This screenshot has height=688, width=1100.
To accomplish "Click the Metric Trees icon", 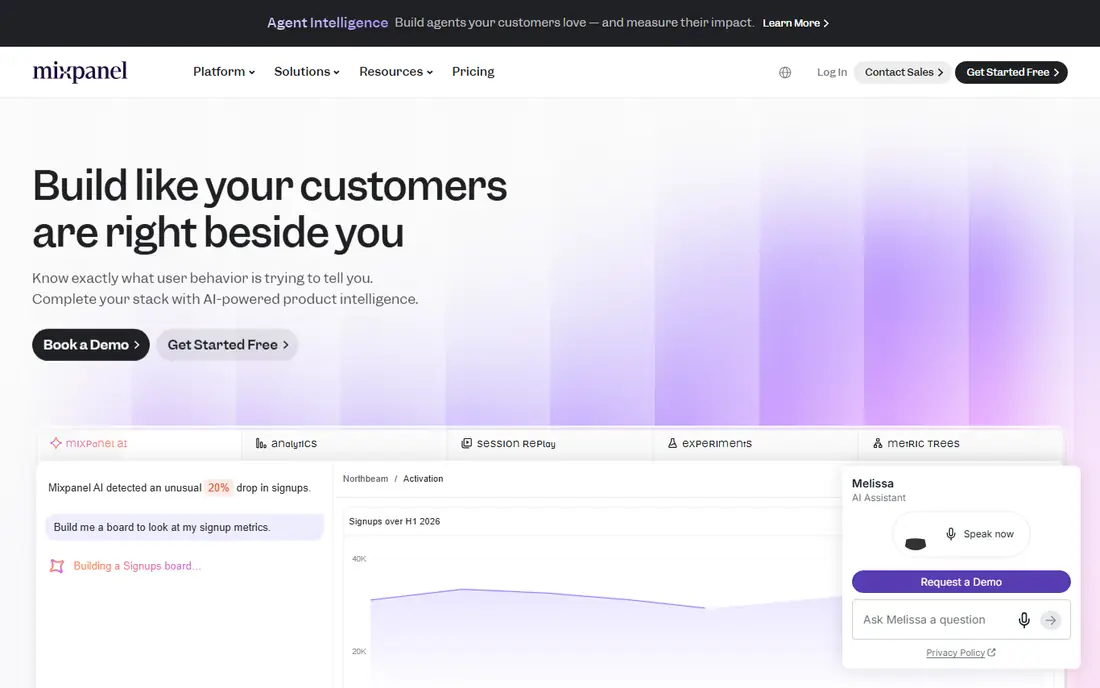I will pos(878,443).
